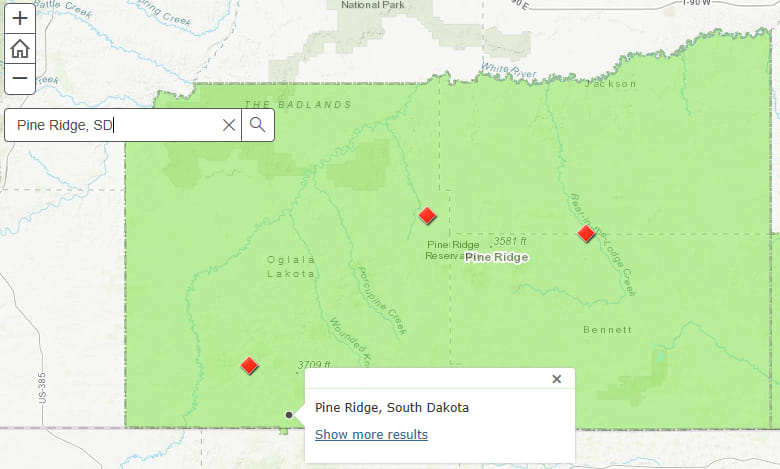Click the Jackson county label
The width and height of the screenshot is (780, 469).
pyautogui.click(x=611, y=85)
